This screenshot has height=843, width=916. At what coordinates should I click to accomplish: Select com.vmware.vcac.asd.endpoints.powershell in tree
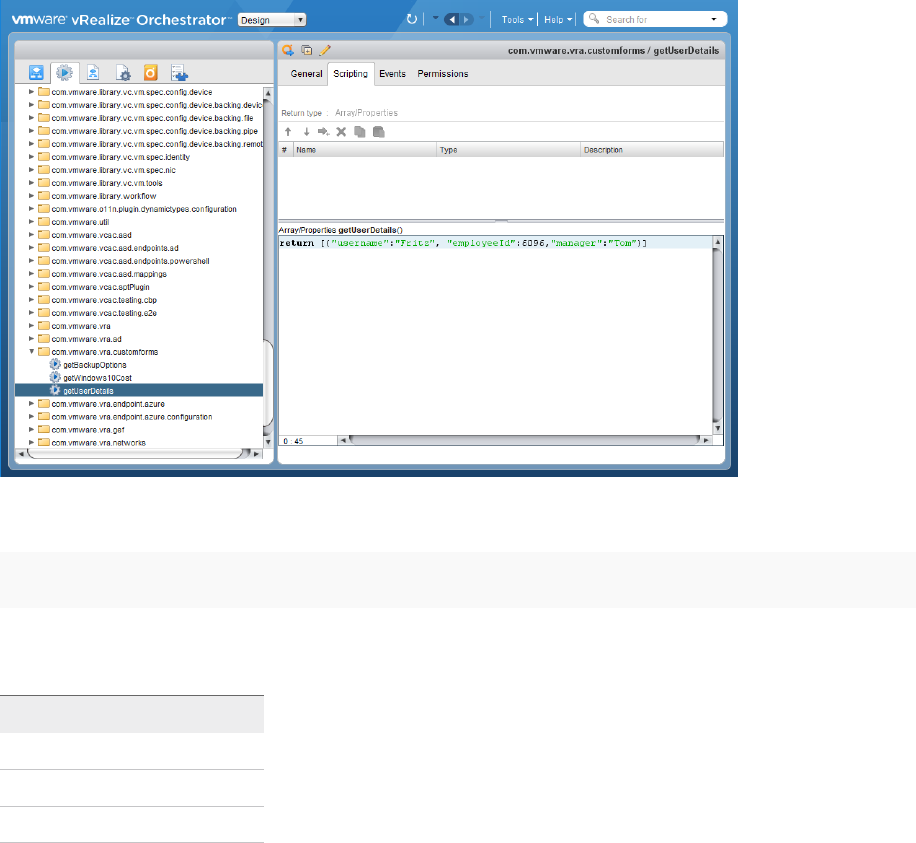coord(130,261)
